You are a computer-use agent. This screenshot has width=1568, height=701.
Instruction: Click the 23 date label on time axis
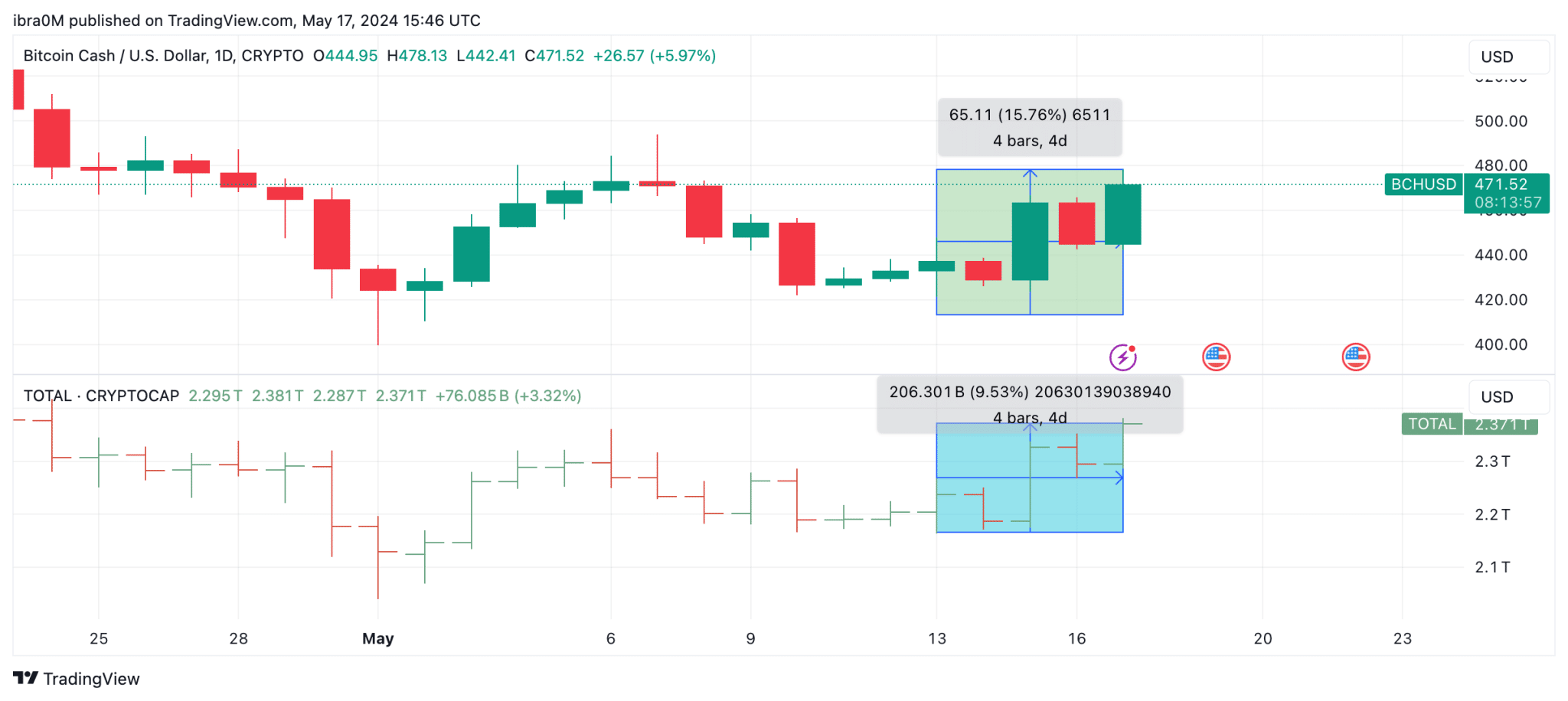click(1402, 638)
